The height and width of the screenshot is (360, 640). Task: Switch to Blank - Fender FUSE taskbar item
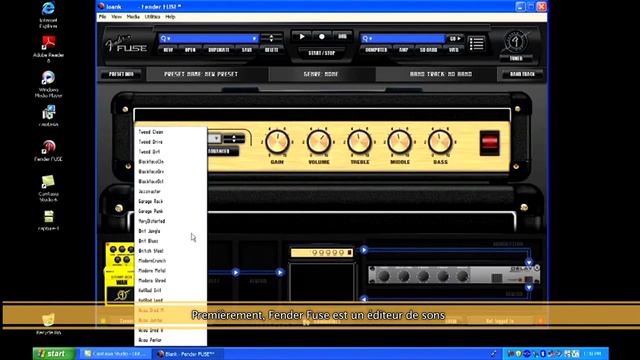(x=189, y=354)
